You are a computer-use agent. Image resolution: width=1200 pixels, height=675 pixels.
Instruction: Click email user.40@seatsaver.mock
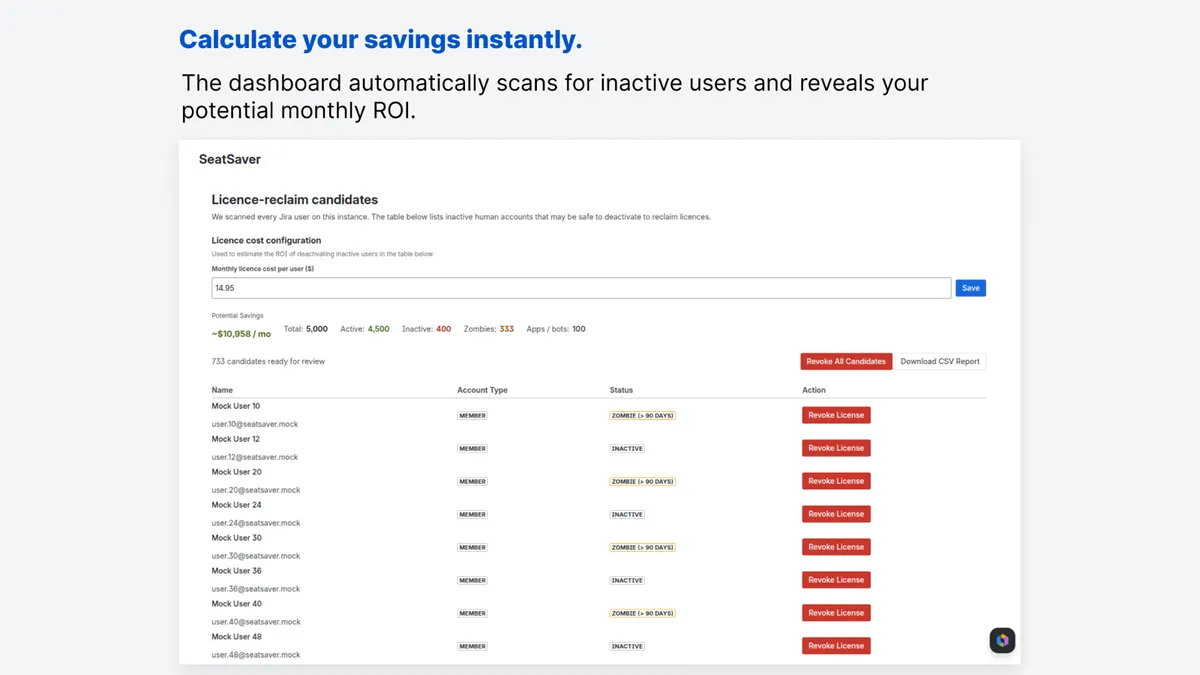256,622
